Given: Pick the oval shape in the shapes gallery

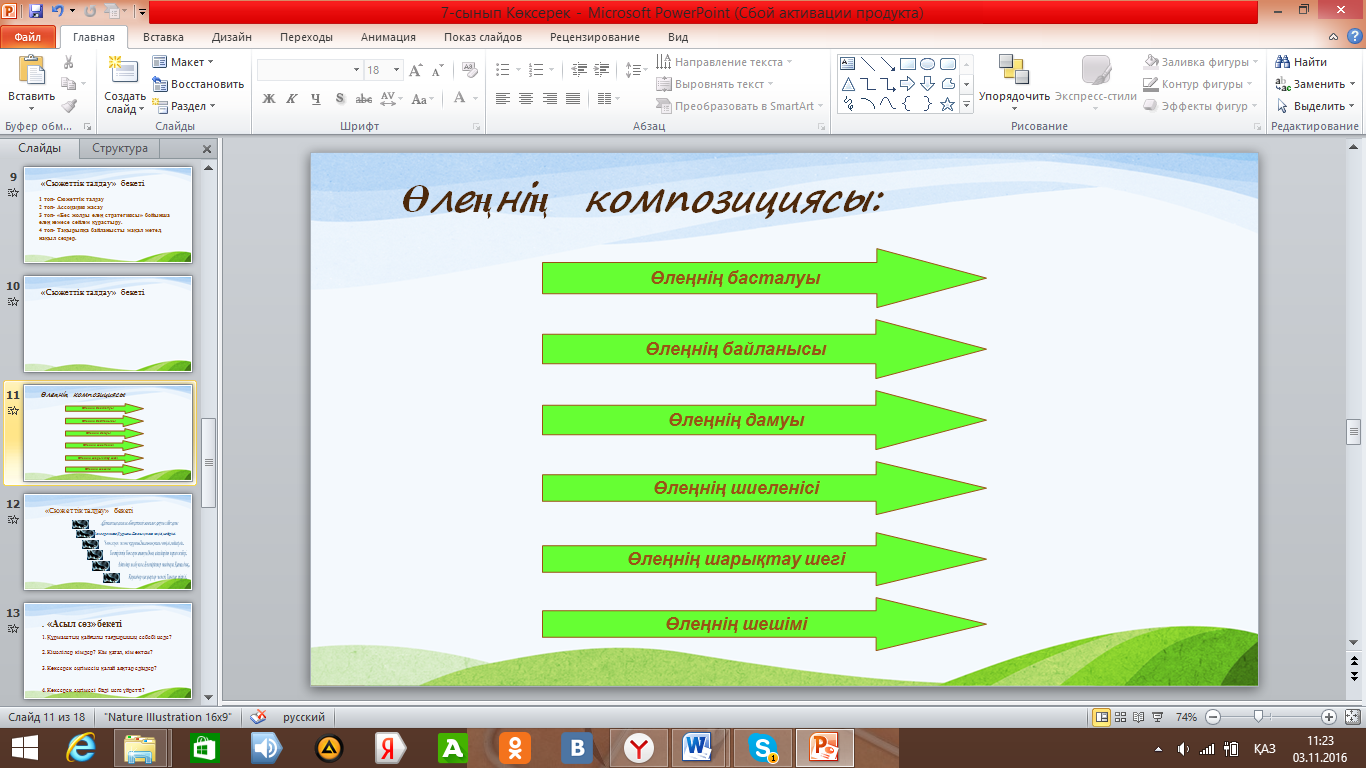Looking at the screenshot, I should tap(928, 64).
